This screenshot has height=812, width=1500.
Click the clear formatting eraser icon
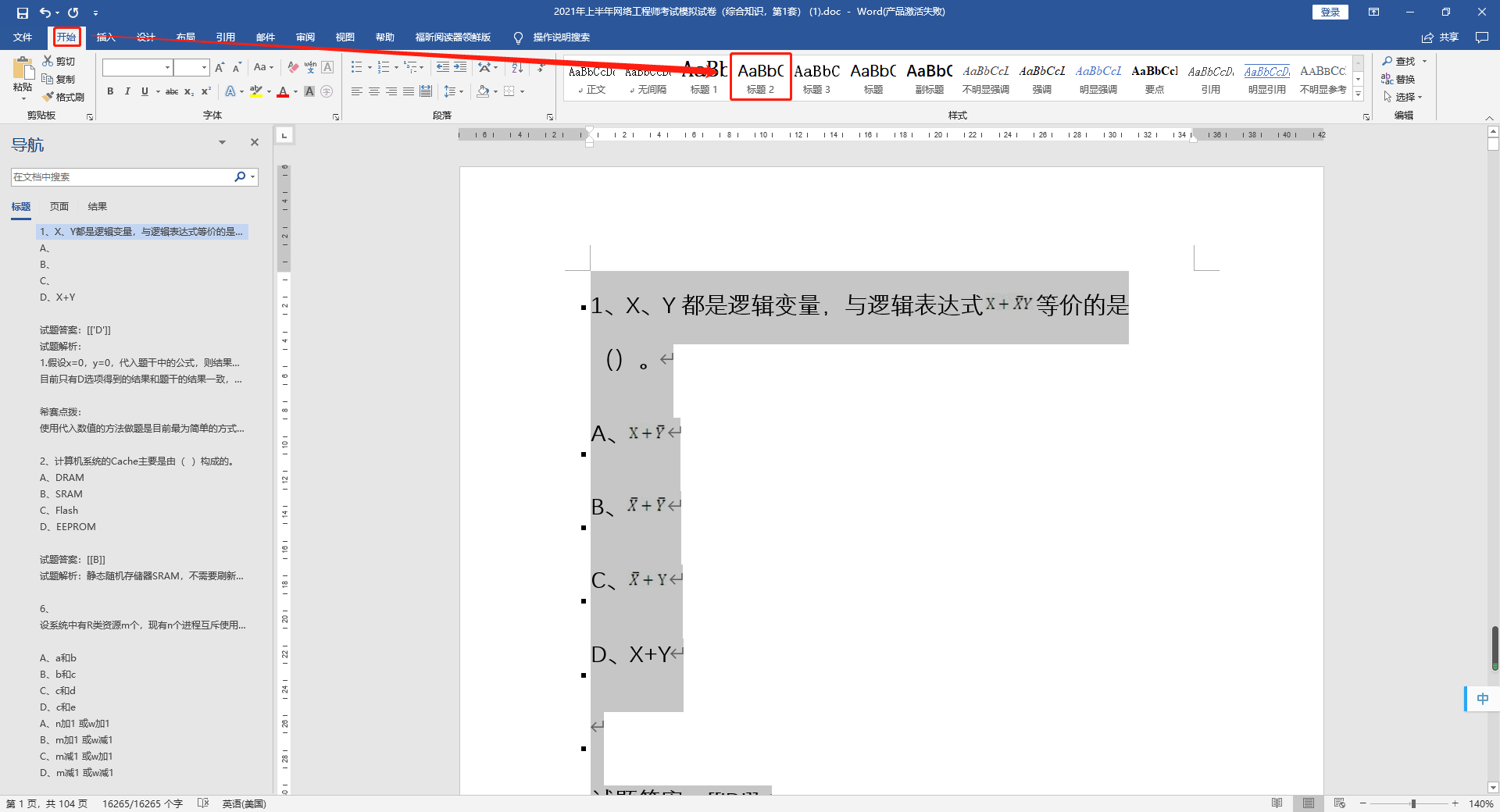tap(293, 68)
